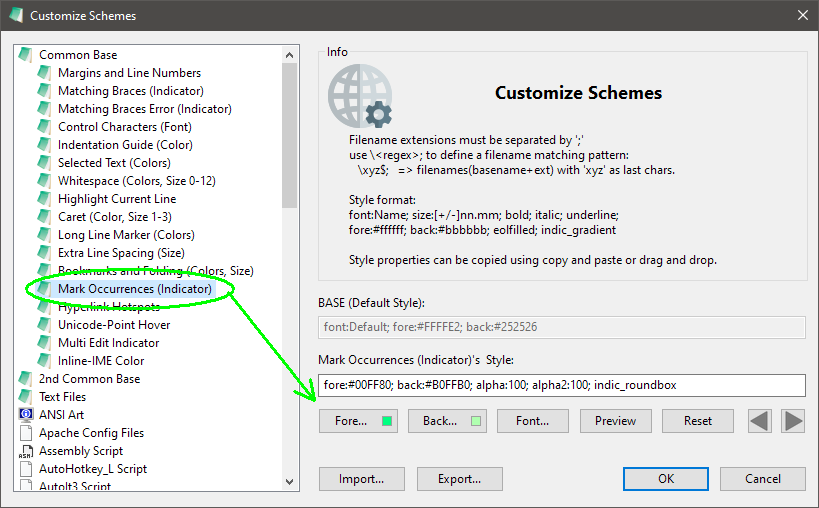Click into the Mark Occurrences style input field
Image resolution: width=819 pixels, height=508 pixels.
tap(561, 385)
